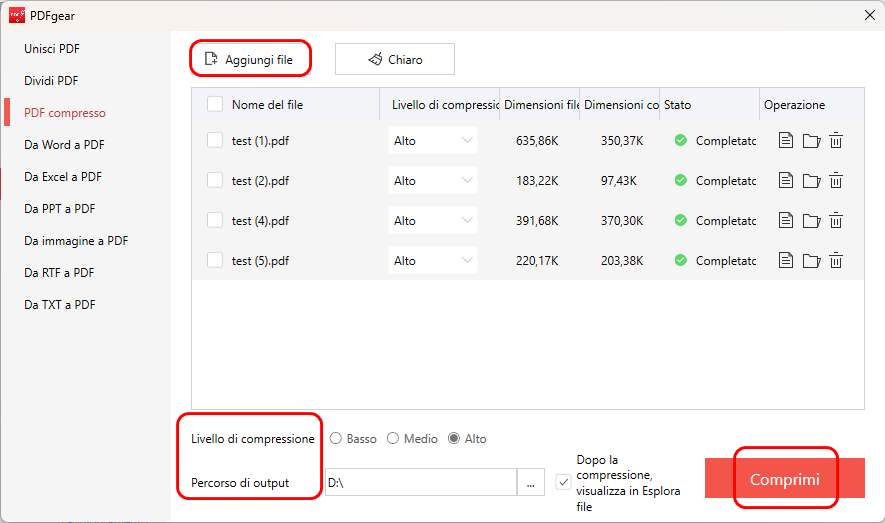Open output folder for test (2).pdf
Viewport: 885px width, 523px height.
click(x=811, y=181)
